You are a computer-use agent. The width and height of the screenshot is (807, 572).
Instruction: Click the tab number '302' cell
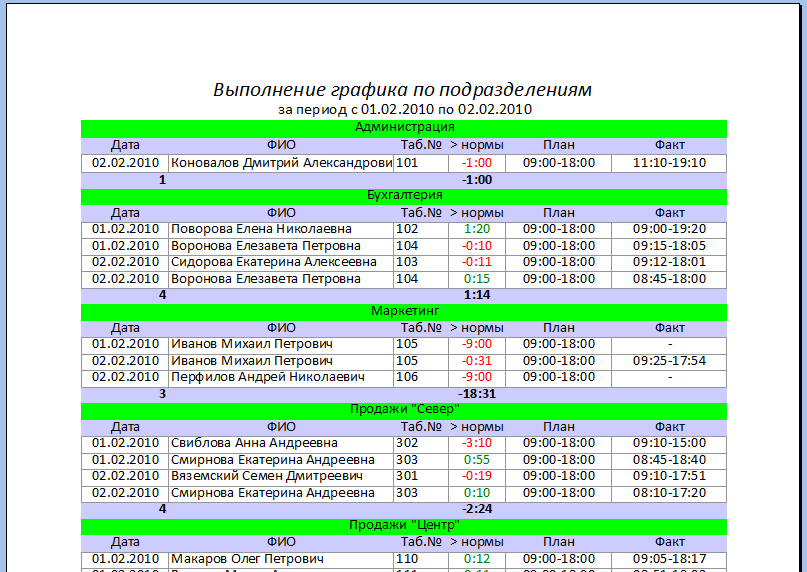pyautogui.click(x=421, y=443)
